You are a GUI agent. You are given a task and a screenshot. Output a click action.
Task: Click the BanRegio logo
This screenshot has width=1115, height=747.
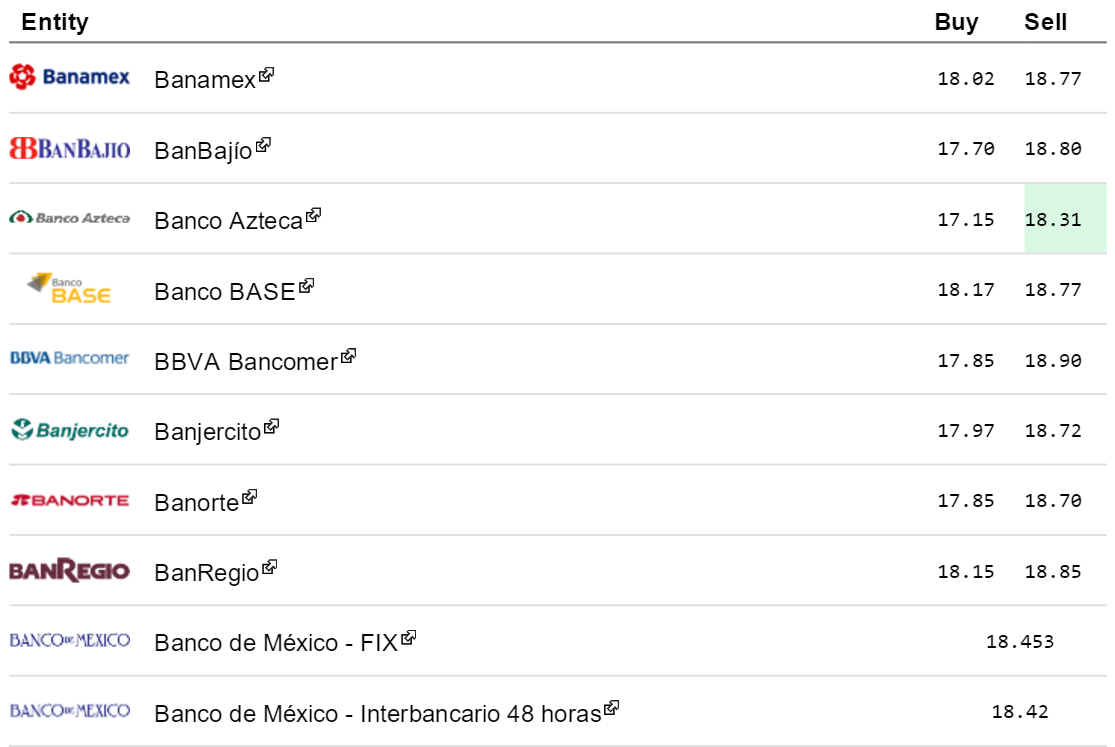[x=69, y=571]
